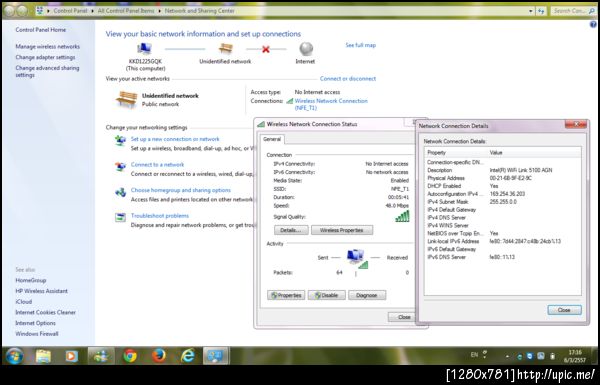600x385 pixels.
Task: Click the taskbar clock showing 17:16
Action: tap(575, 356)
